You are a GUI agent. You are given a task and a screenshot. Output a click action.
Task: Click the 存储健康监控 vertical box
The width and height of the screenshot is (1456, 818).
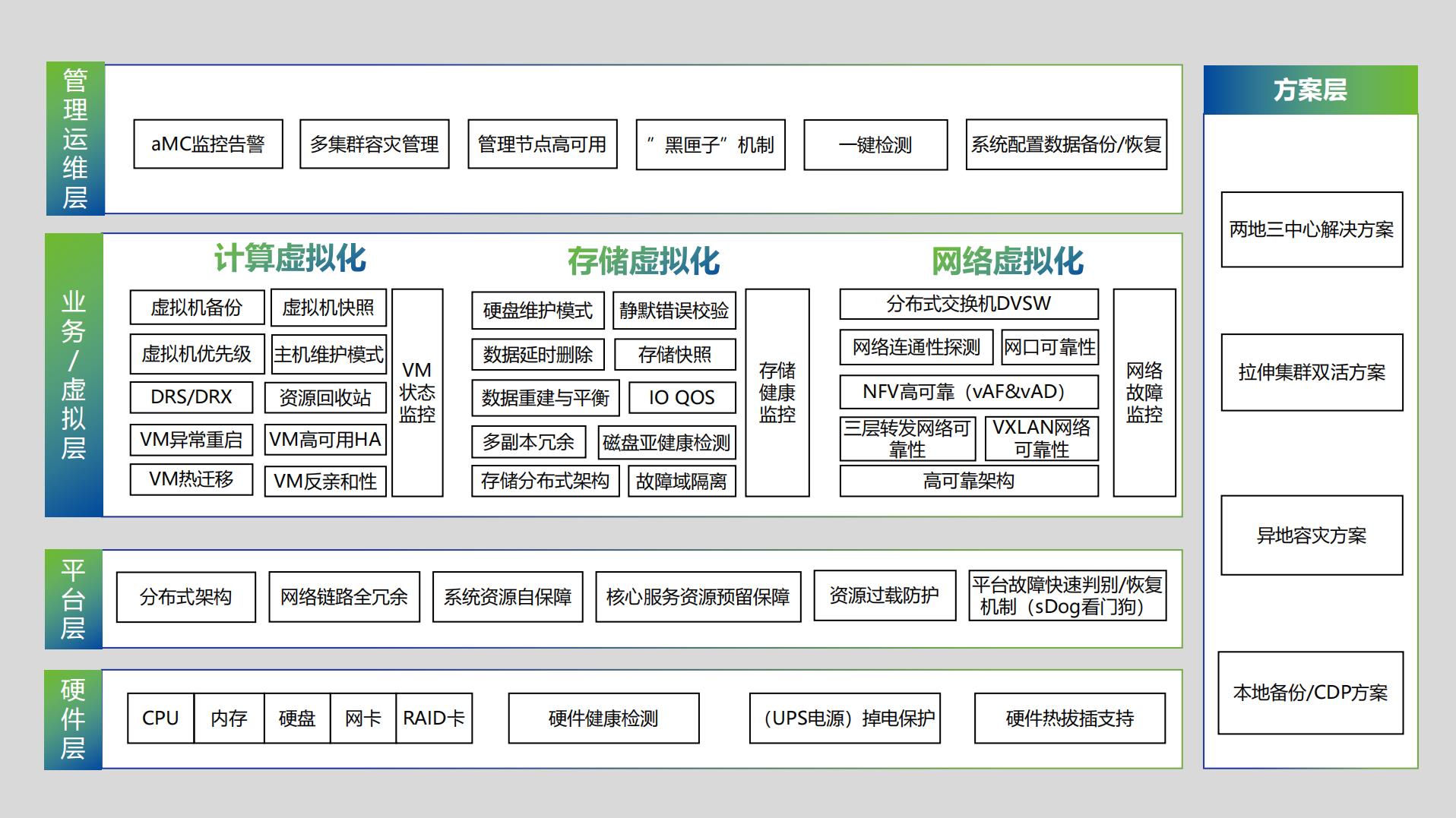coord(777,393)
